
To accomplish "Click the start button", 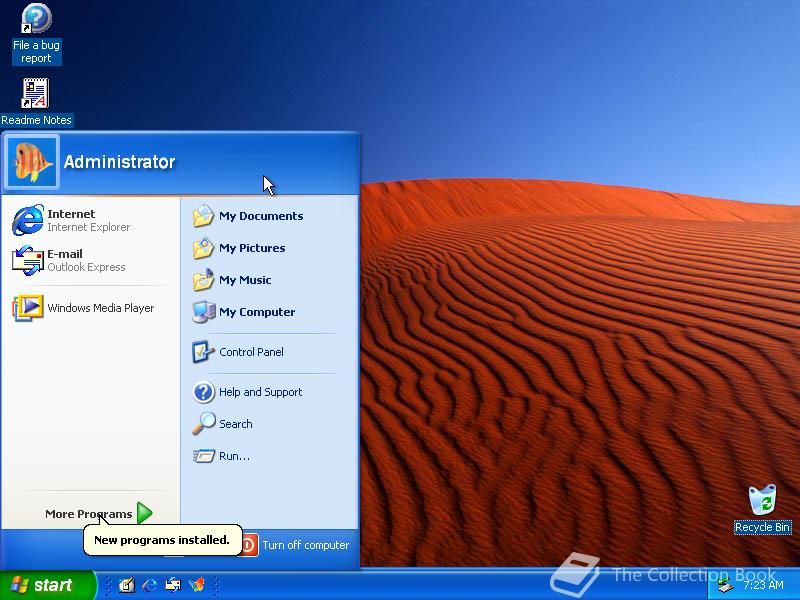I will (x=47, y=585).
